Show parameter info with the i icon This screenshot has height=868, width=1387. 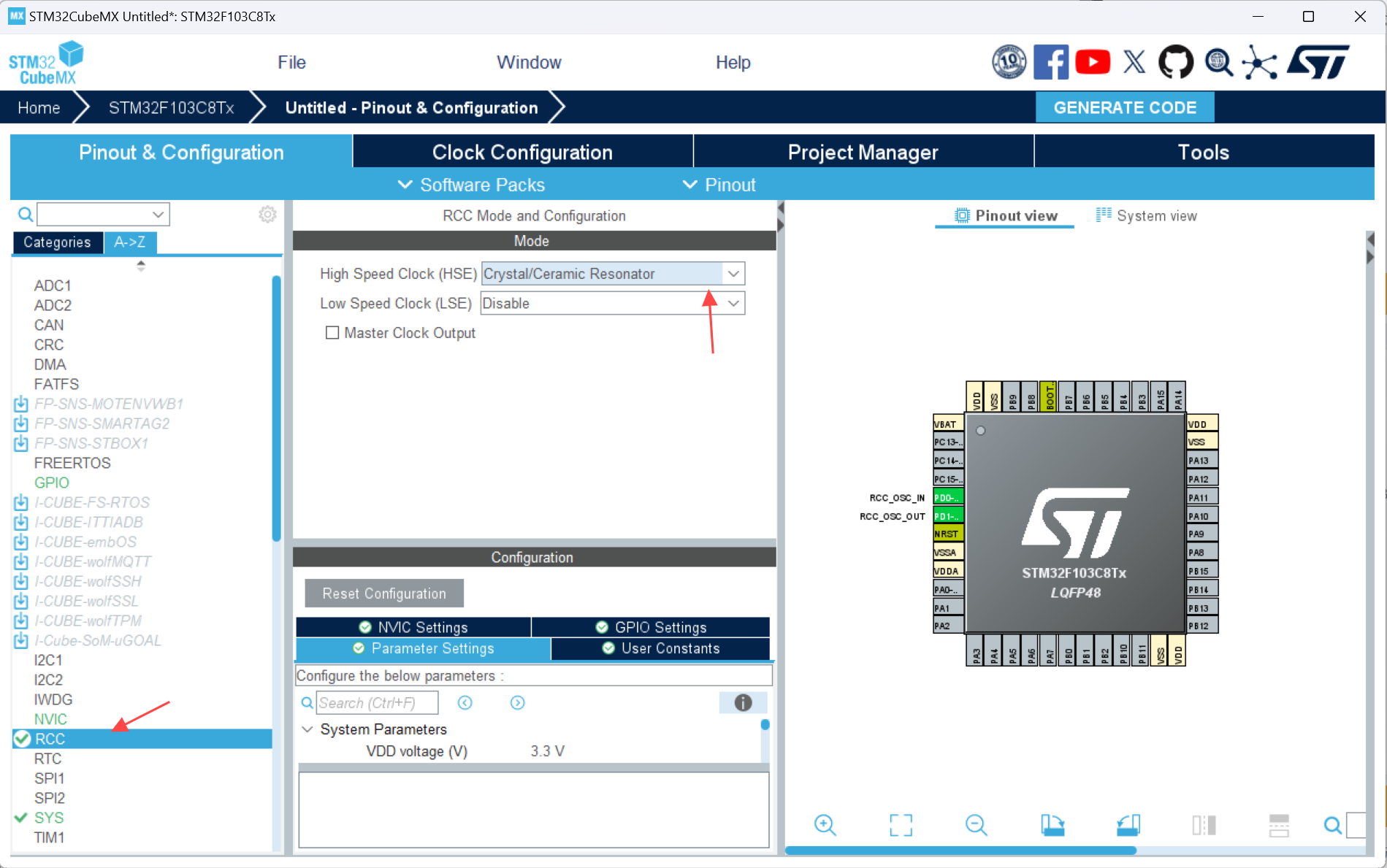click(x=743, y=702)
